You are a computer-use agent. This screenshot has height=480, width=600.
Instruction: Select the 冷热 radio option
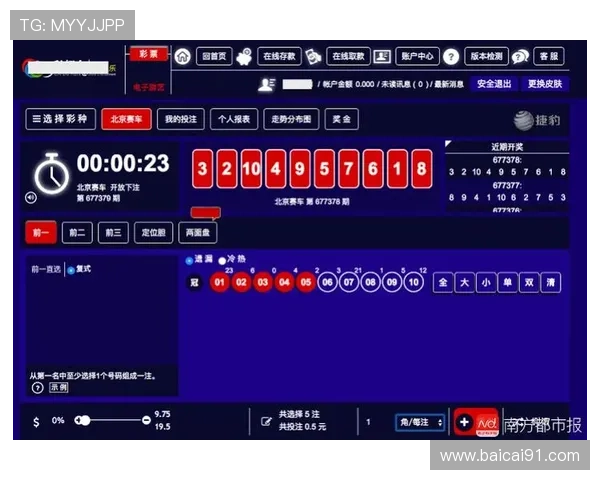click(x=222, y=260)
